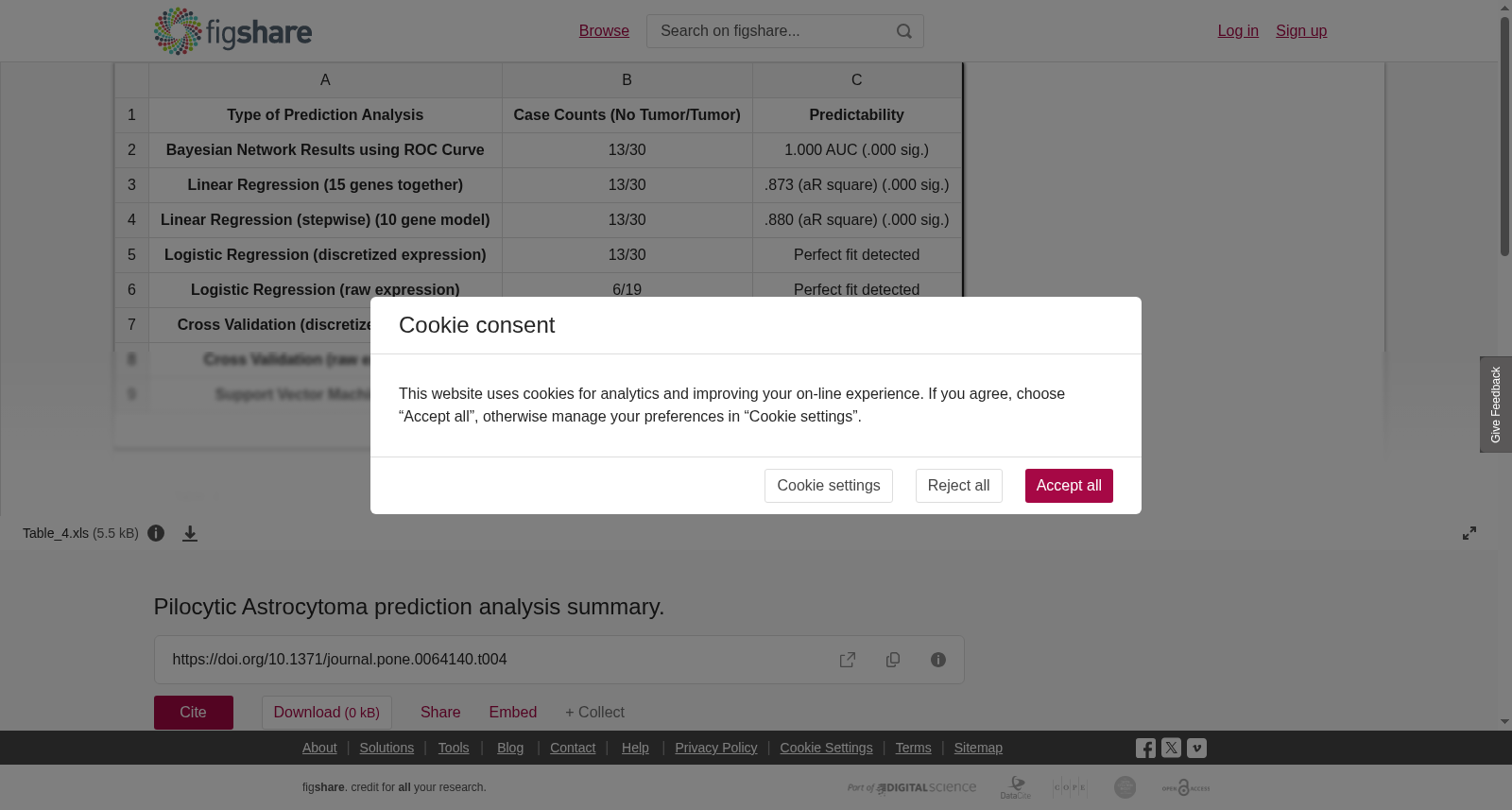1512x810 pixels.
Task: Select column A header in spreadsheet preview
Action: (x=325, y=80)
